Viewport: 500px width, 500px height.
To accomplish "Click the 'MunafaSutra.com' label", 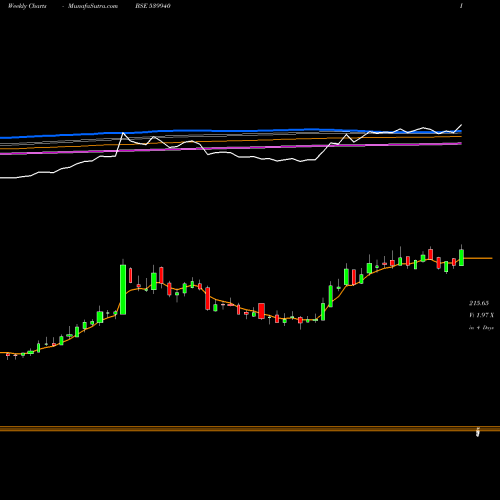I will coord(93,6).
